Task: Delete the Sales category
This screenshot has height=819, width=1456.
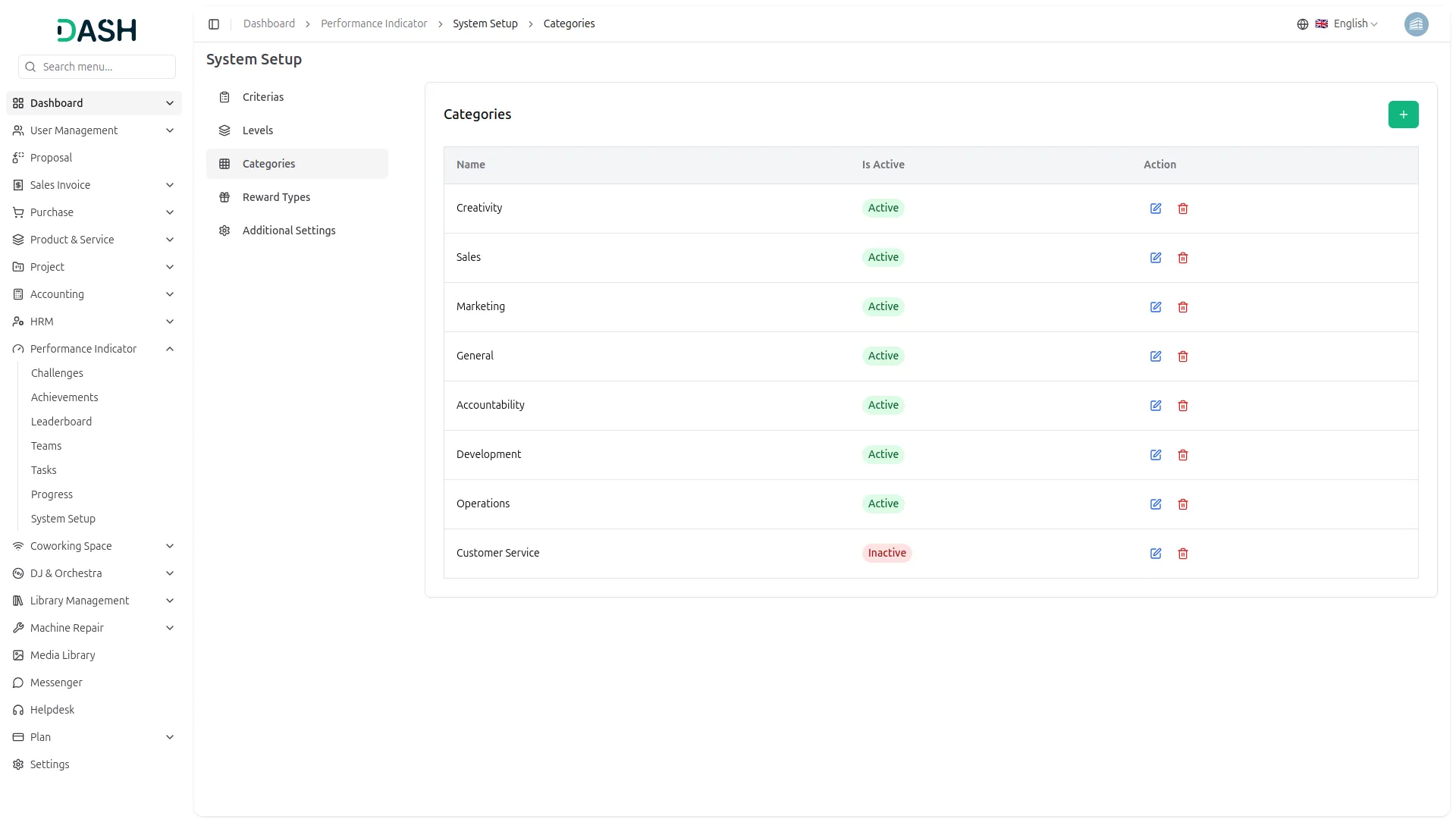Action: 1182,258
